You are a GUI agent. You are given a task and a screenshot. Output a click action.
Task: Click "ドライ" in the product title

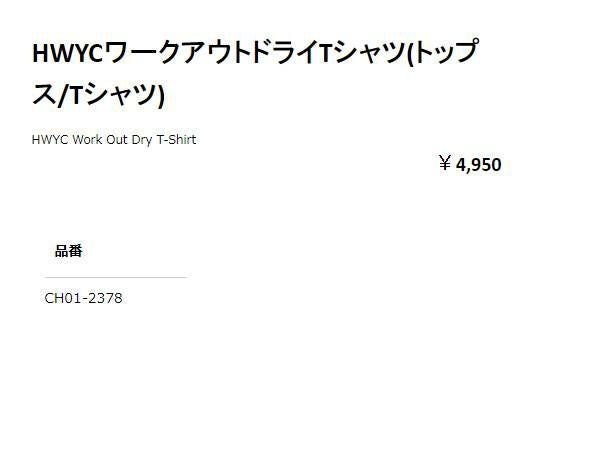268,52
